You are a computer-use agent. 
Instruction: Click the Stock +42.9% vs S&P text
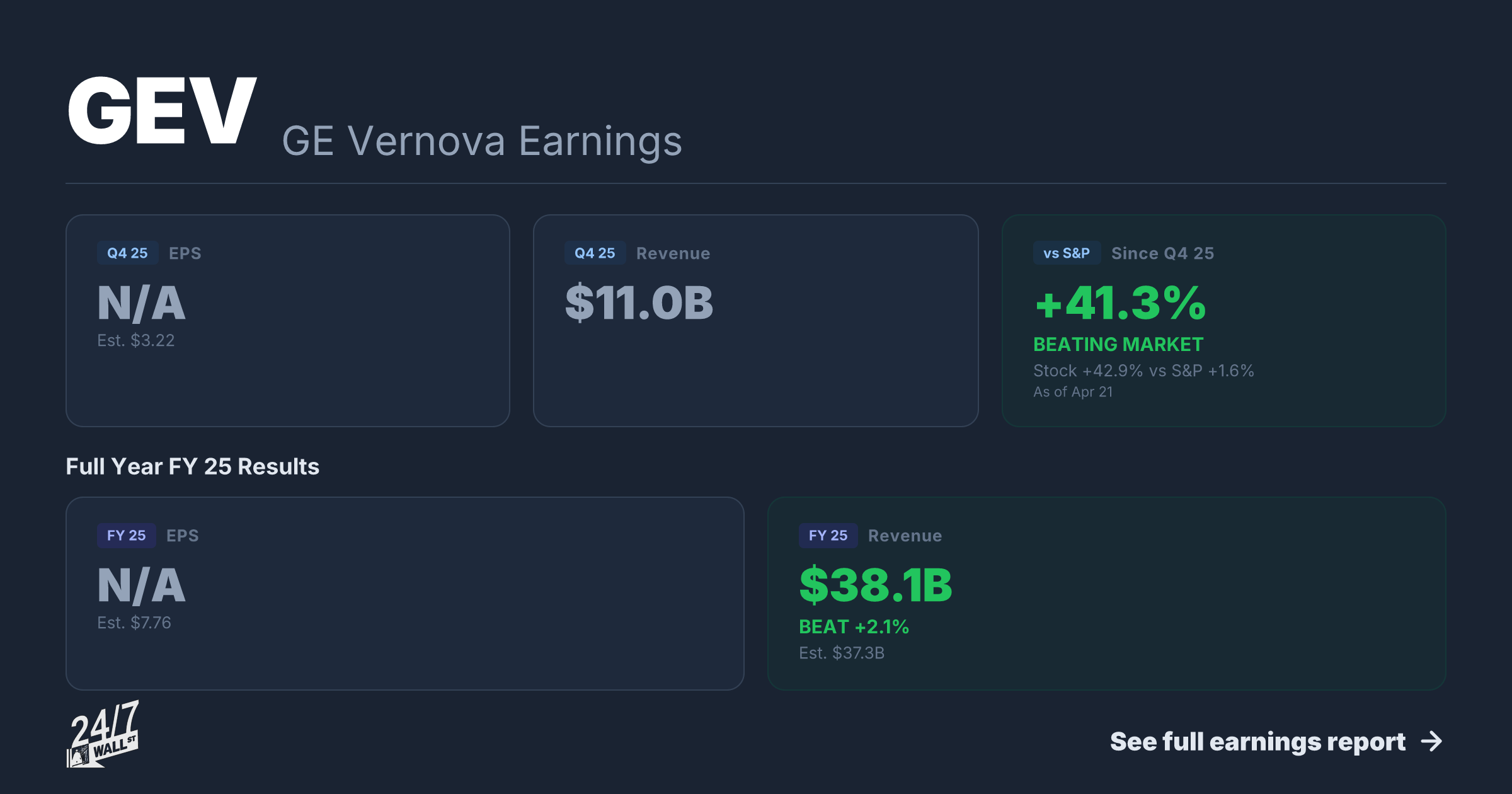[1143, 371]
